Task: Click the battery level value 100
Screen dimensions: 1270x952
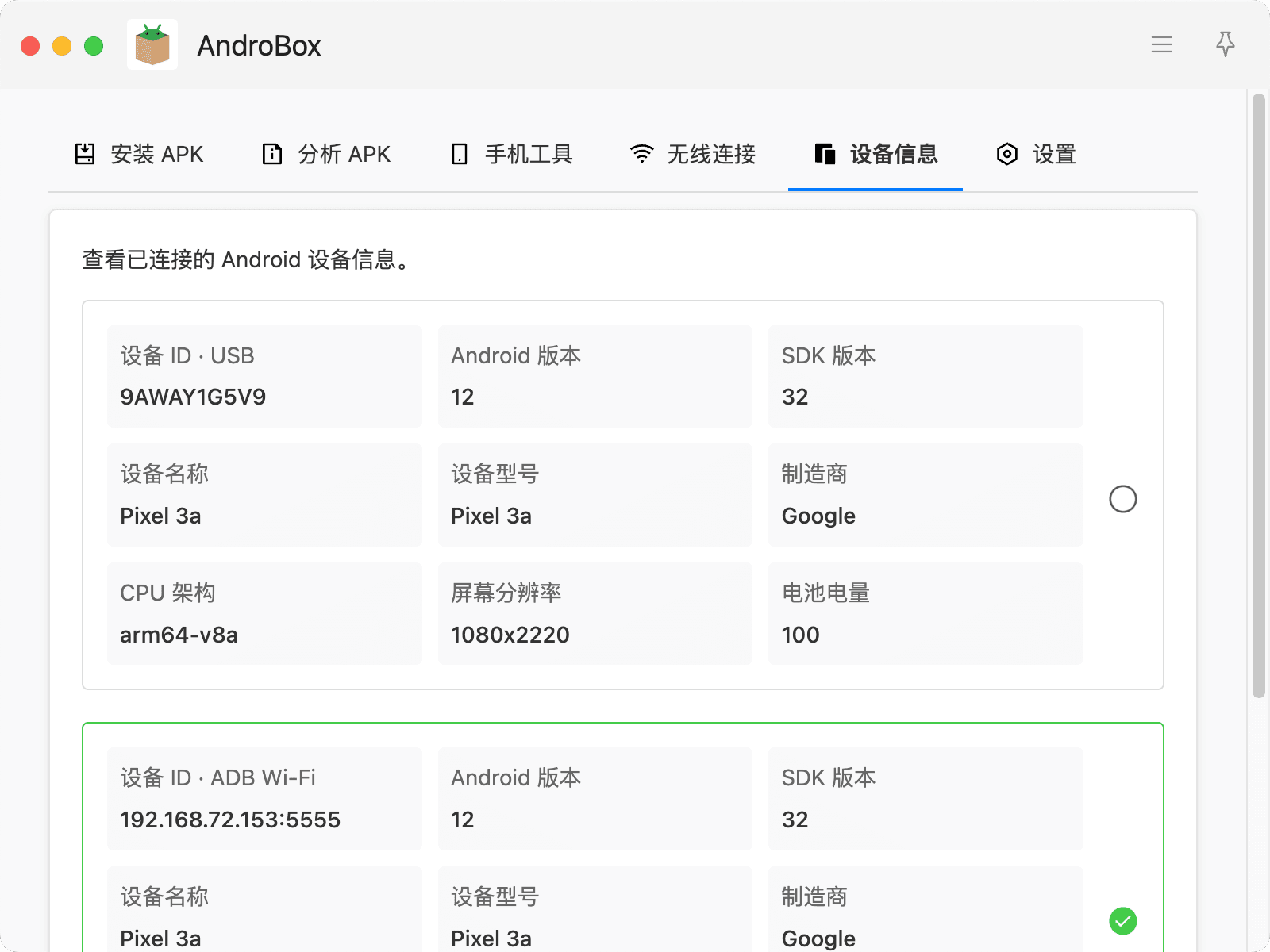Action: click(x=801, y=635)
